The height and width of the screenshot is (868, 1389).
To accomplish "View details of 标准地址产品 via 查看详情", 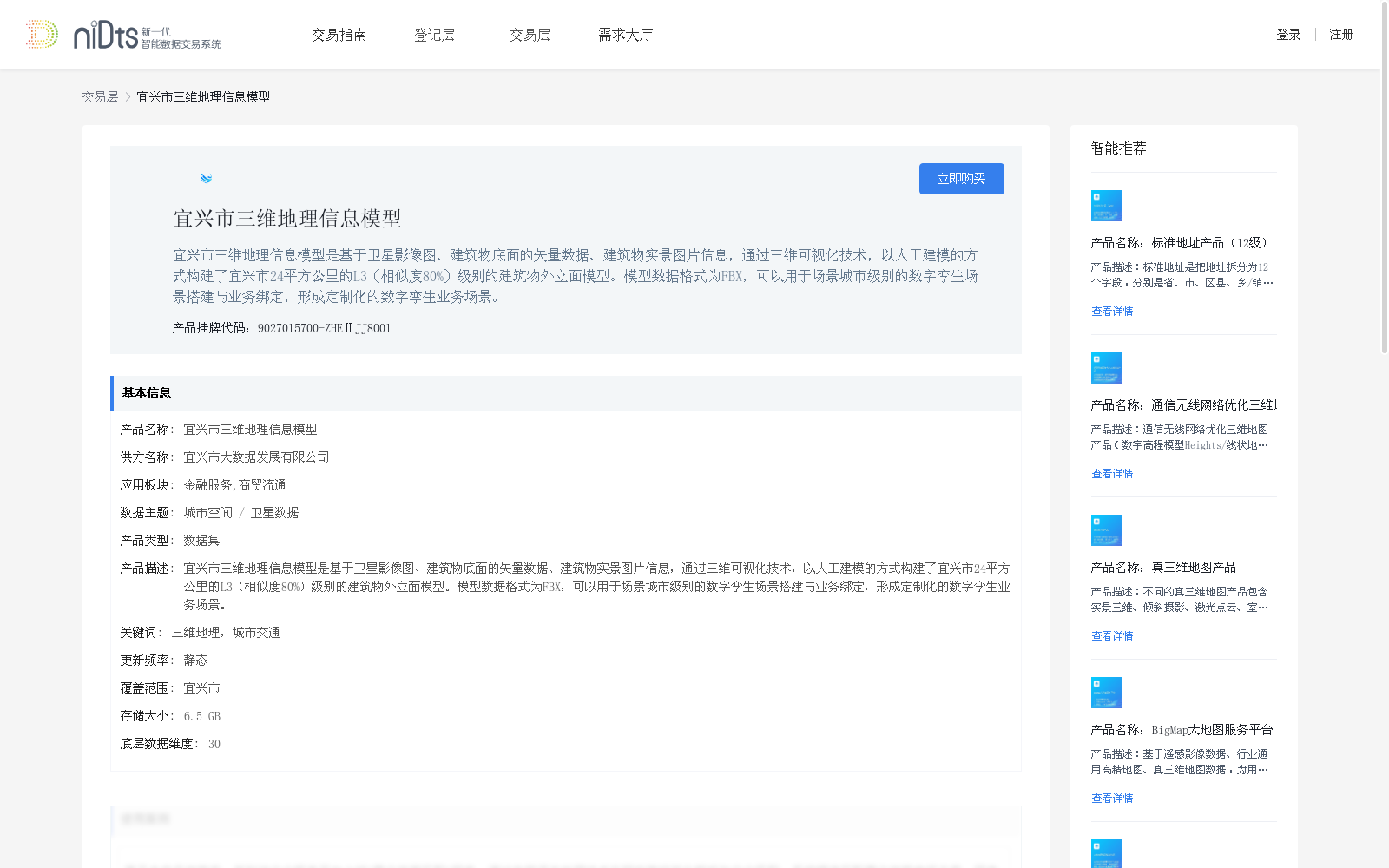I will pos(1112,312).
